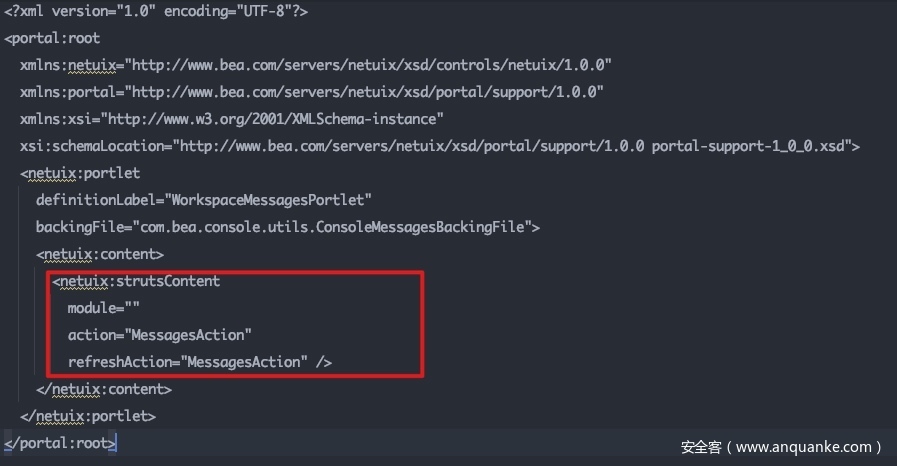Click the XML version declaration line
Image resolution: width=897 pixels, height=466 pixels.
click(153, 11)
